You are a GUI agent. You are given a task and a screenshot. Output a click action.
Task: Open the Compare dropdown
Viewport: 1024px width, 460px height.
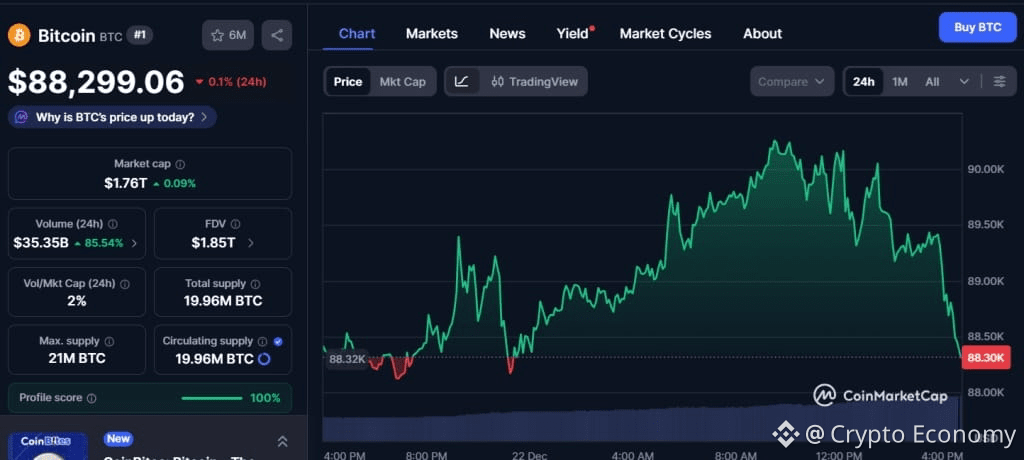(792, 82)
